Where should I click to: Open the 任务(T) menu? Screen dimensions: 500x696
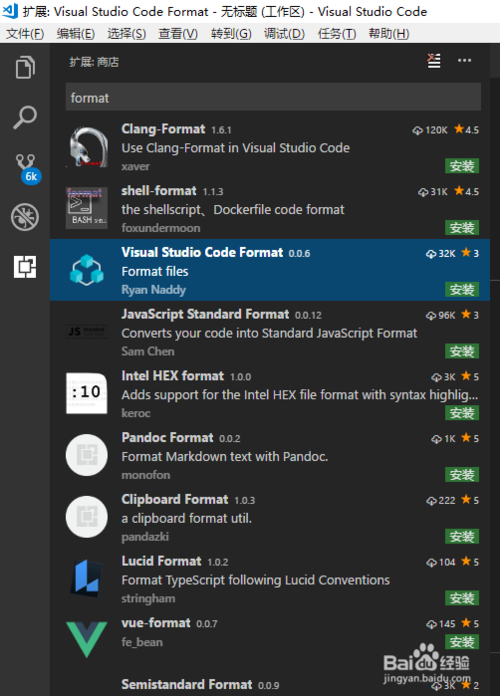(x=337, y=34)
